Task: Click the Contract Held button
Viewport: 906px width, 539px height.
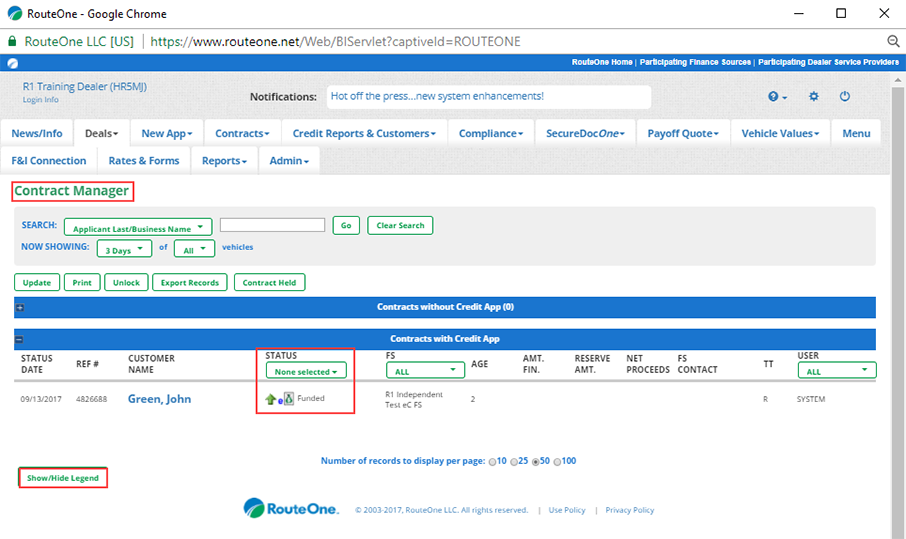Action: 269,282
